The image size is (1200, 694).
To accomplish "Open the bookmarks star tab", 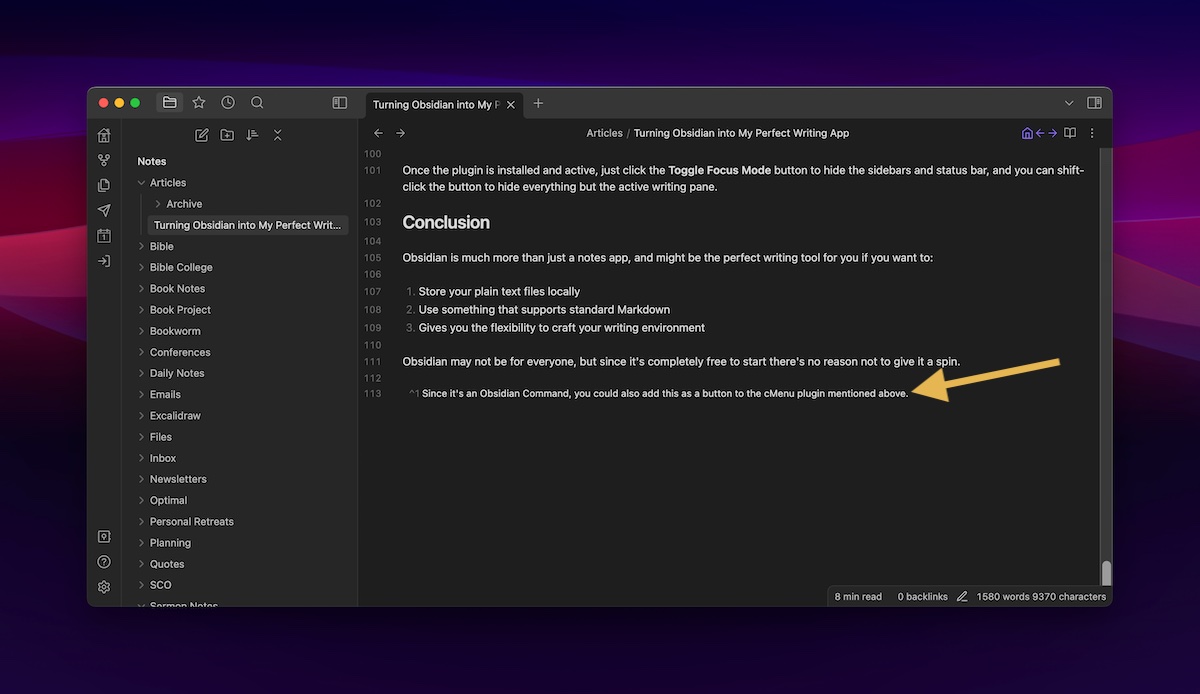I will tap(199, 102).
